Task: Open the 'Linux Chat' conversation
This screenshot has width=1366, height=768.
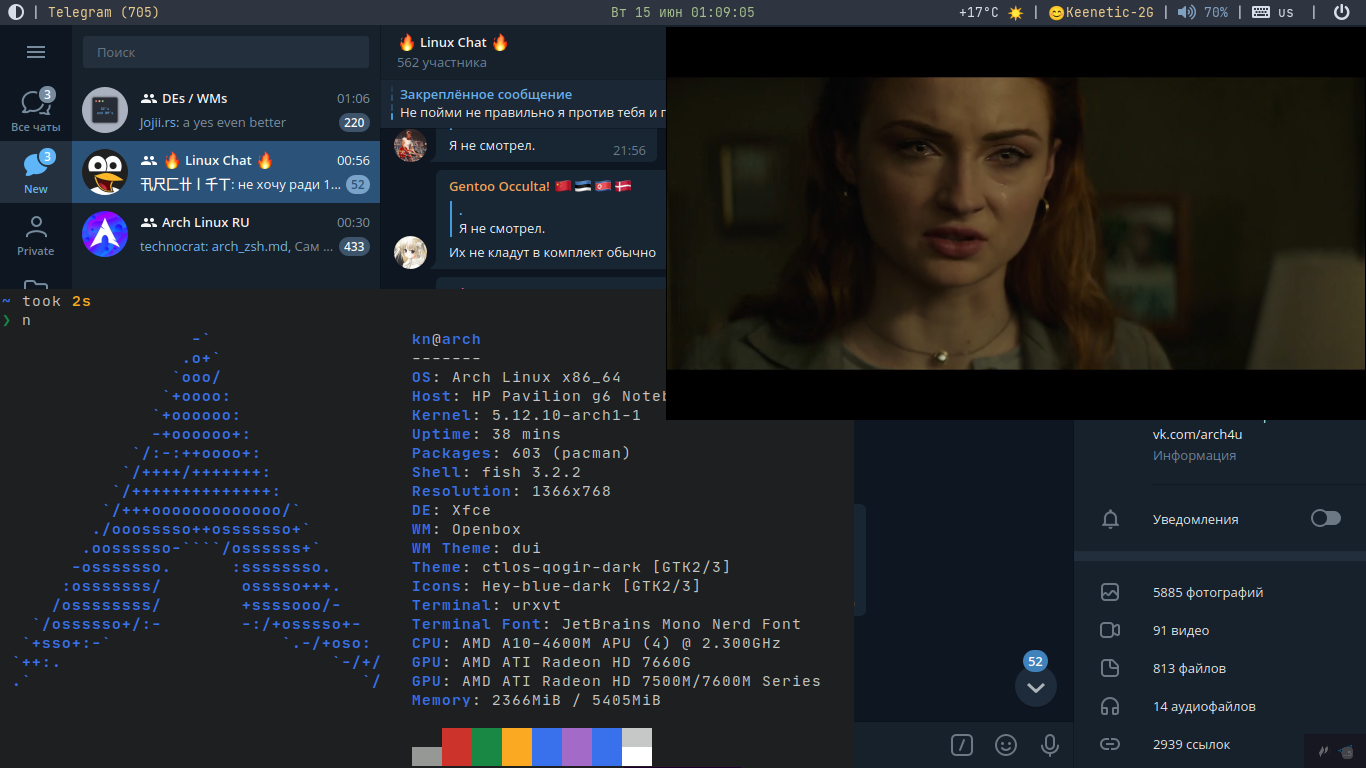Action: click(226, 172)
